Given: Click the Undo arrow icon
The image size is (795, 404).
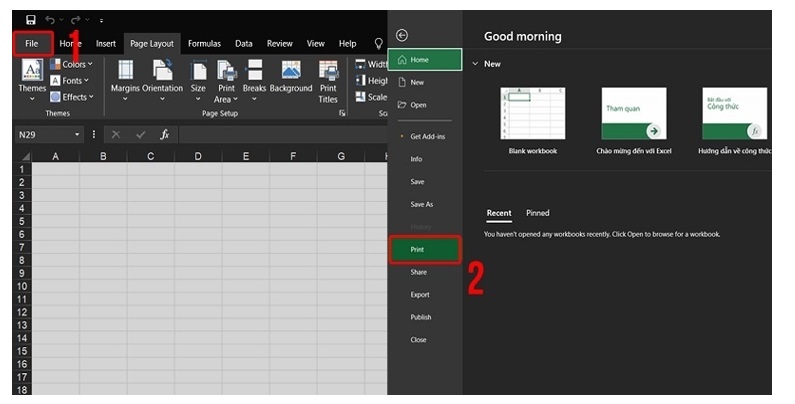Looking at the screenshot, I should 52,19.
